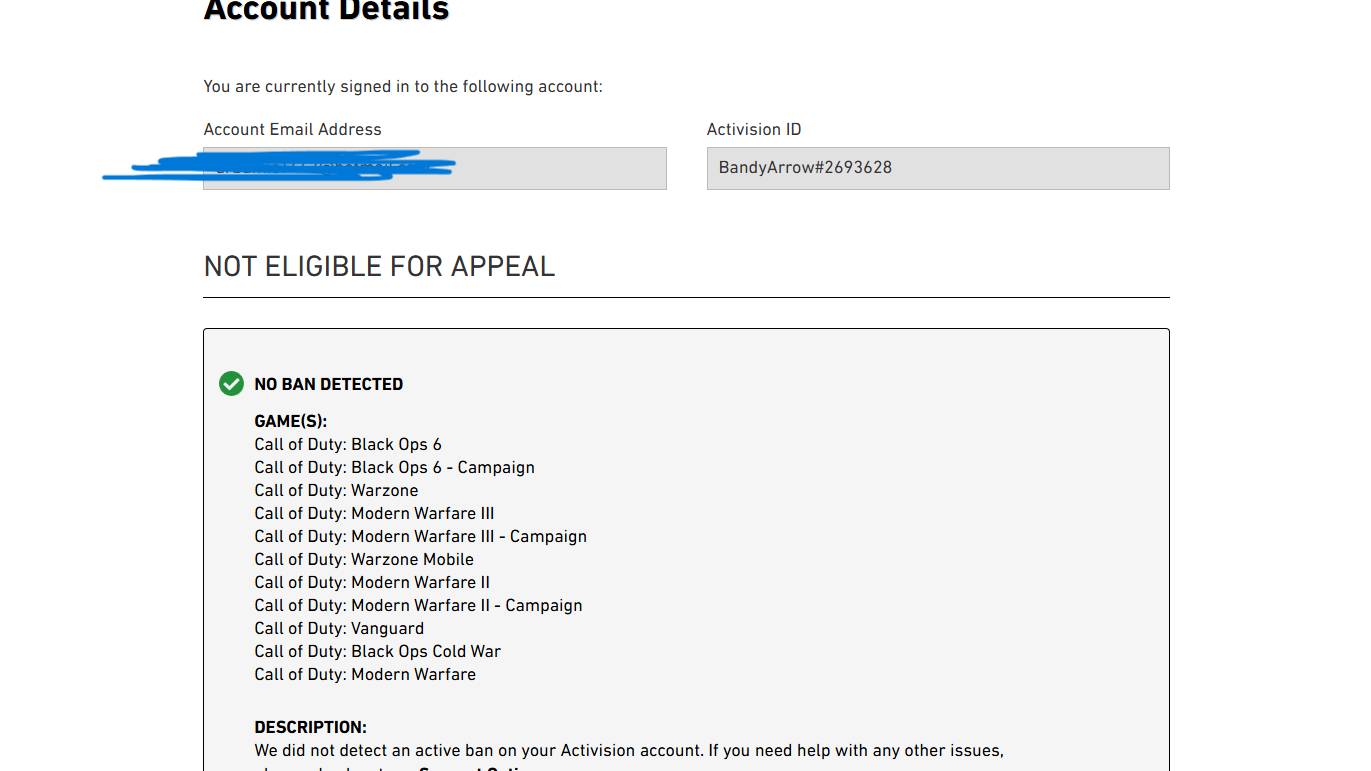Click the Account Email Address field
Screen dimensions: 1371x771
434,168
